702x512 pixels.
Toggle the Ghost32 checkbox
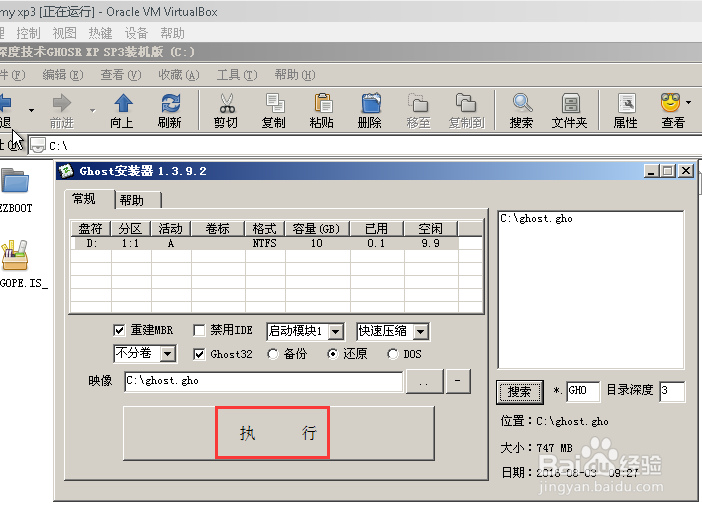click(199, 354)
